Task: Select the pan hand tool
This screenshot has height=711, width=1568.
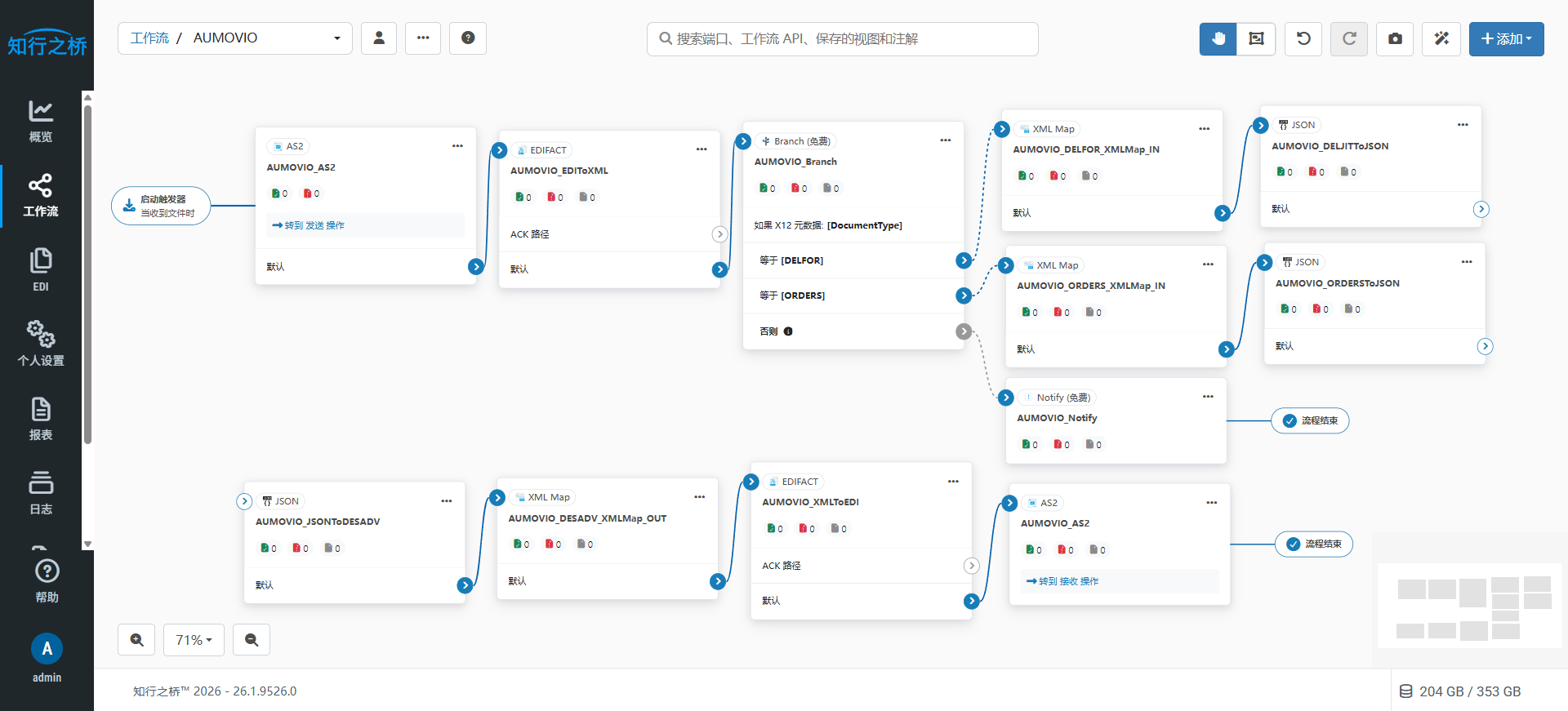Action: (x=1218, y=39)
